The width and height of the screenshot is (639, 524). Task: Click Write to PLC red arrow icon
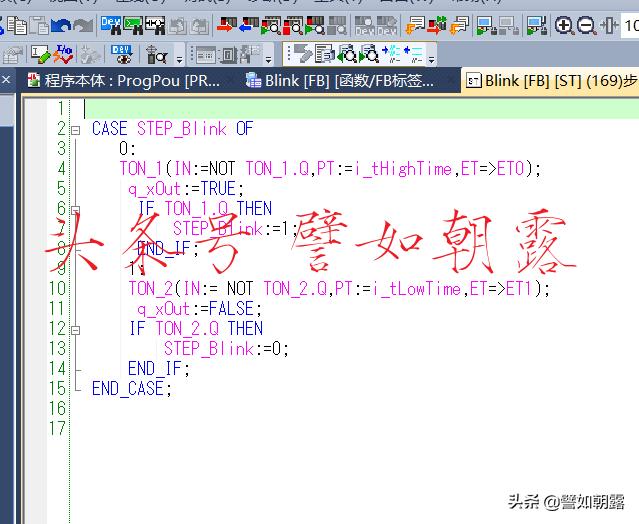[227, 25]
